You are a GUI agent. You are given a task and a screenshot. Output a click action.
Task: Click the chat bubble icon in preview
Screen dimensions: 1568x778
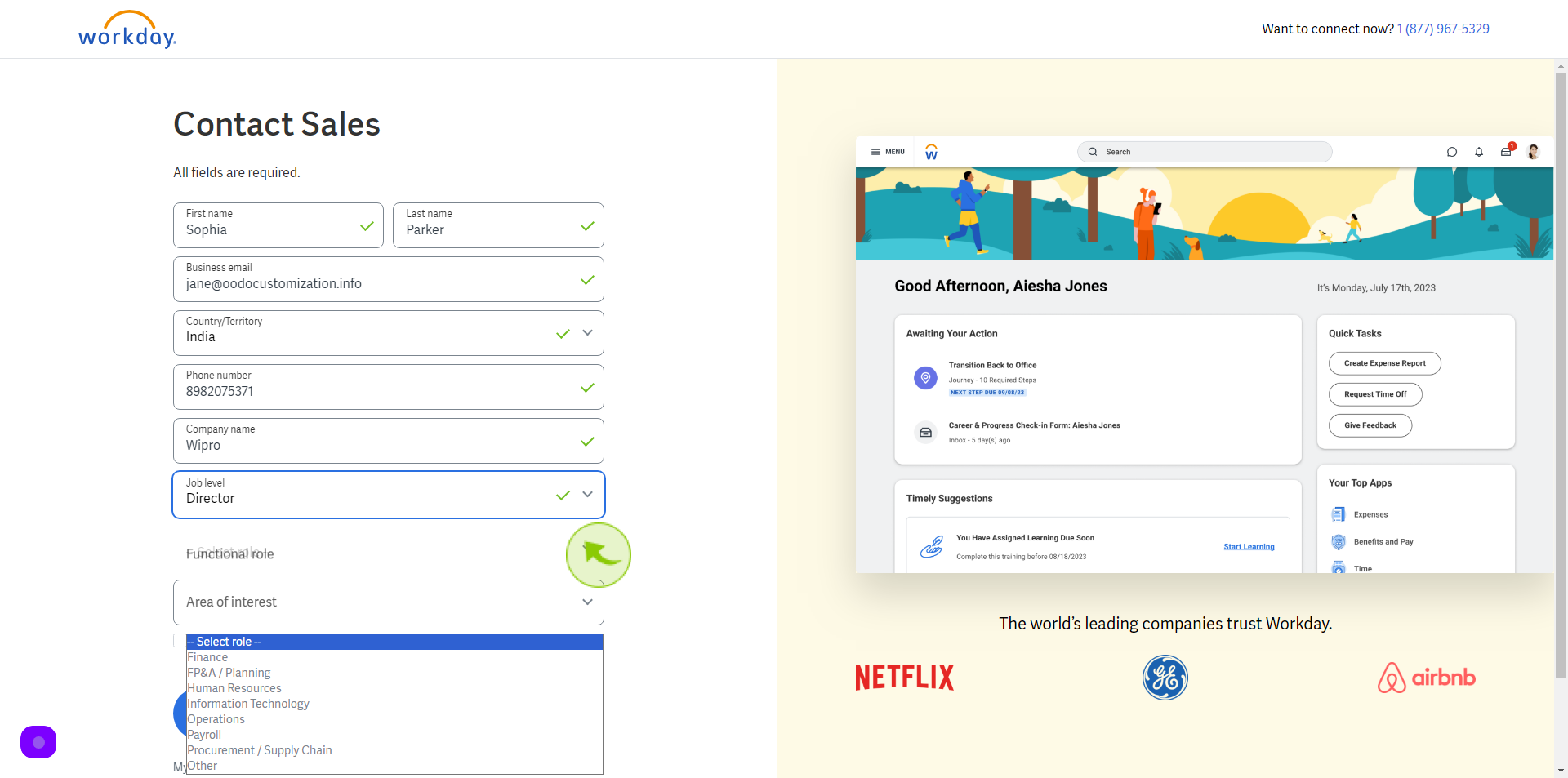pos(1451,152)
